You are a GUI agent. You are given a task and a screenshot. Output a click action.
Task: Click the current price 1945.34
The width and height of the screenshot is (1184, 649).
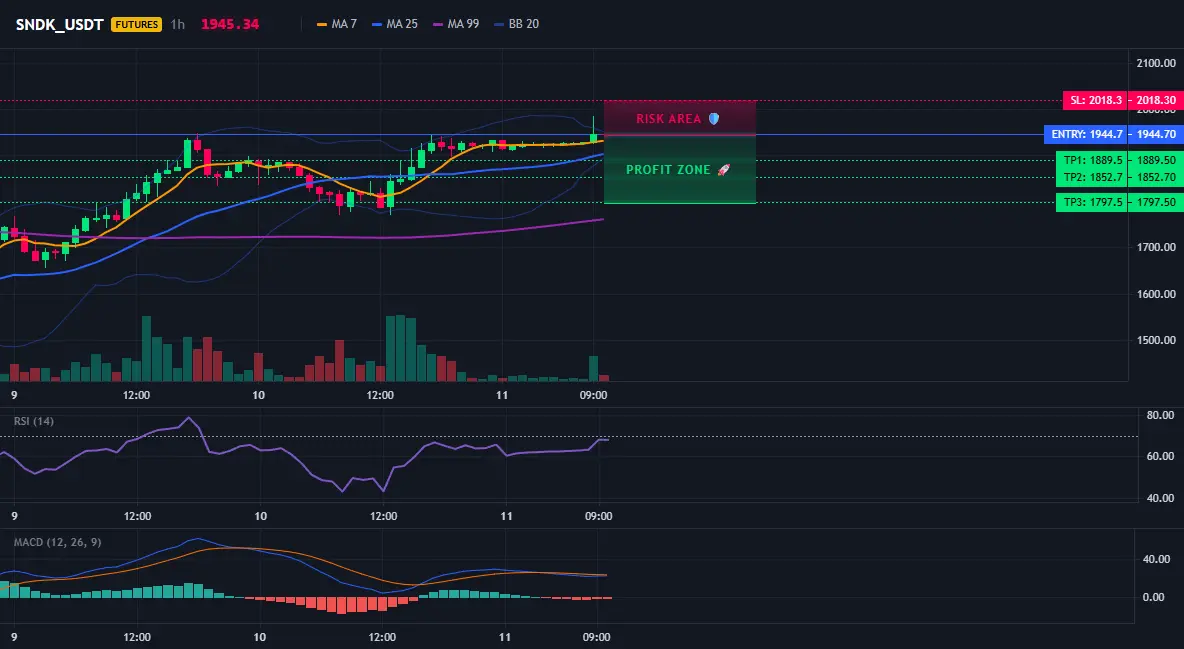pyautogui.click(x=230, y=24)
